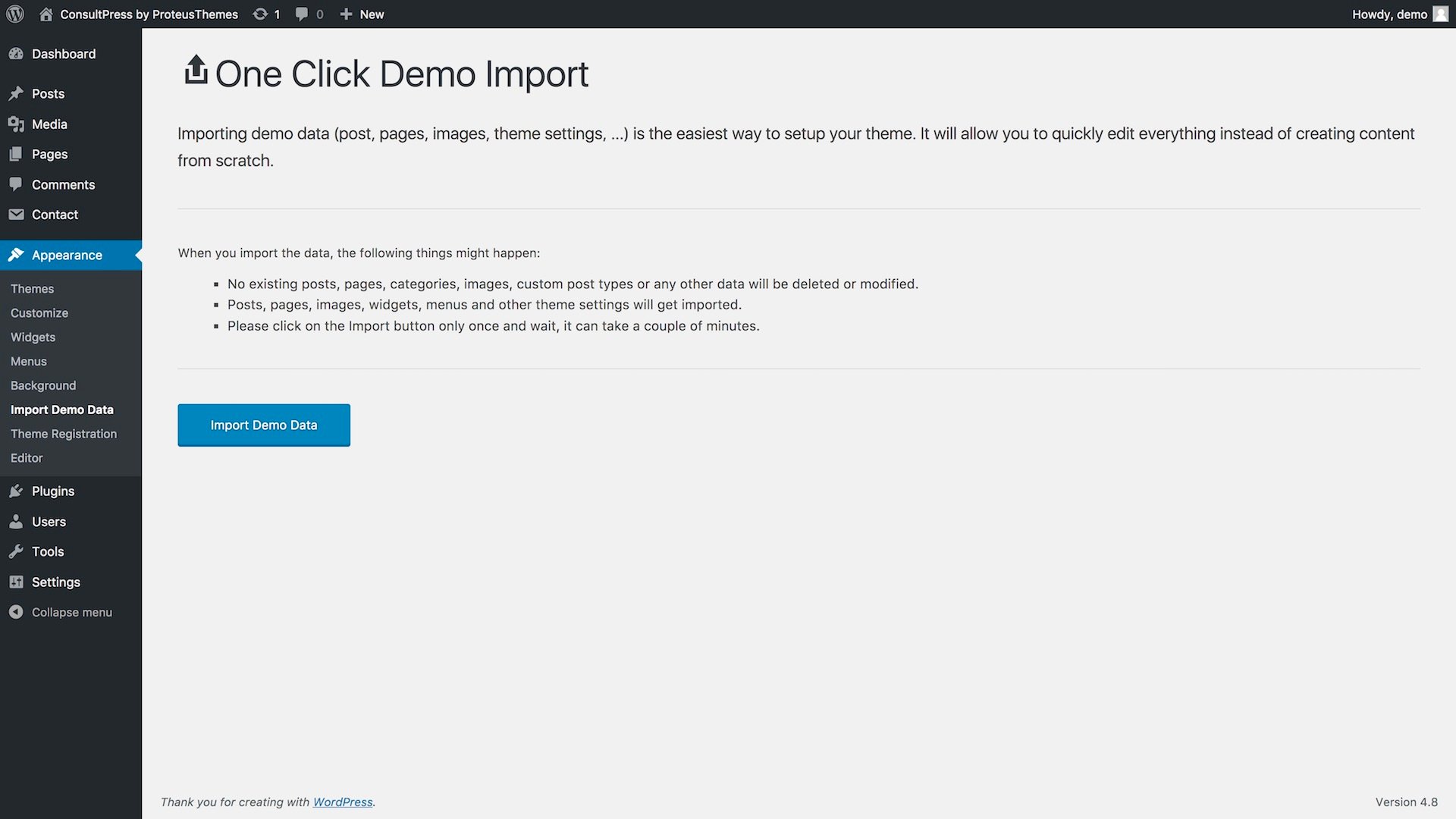Open Background under Appearance

click(43, 386)
